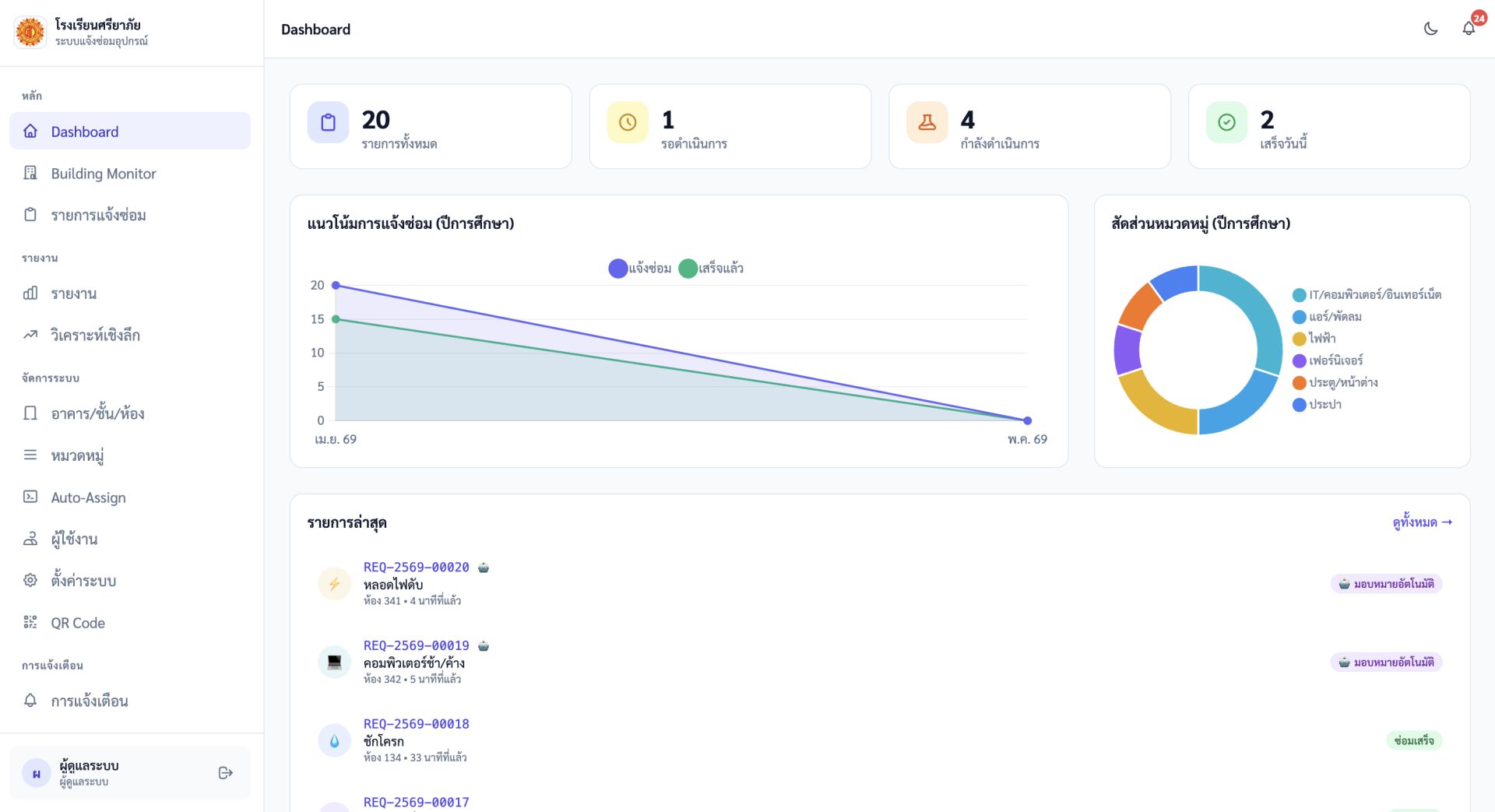Click the water drop icon for REQ-2569-00018
Image resolution: width=1495 pixels, height=812 pixels.
tap(334, 740)
